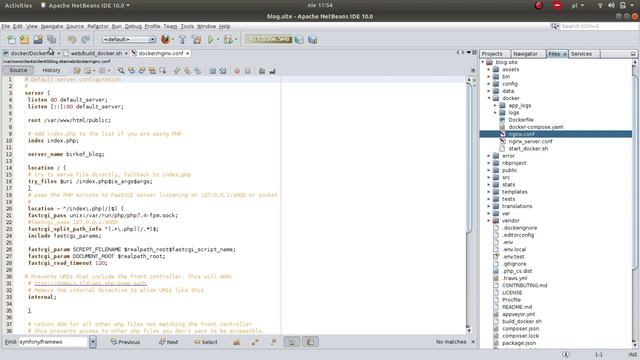Viewport: 640px width, 360px height.
Task: Click the Toggle Bookmark editor icon
Action: [x=198, y=71]
